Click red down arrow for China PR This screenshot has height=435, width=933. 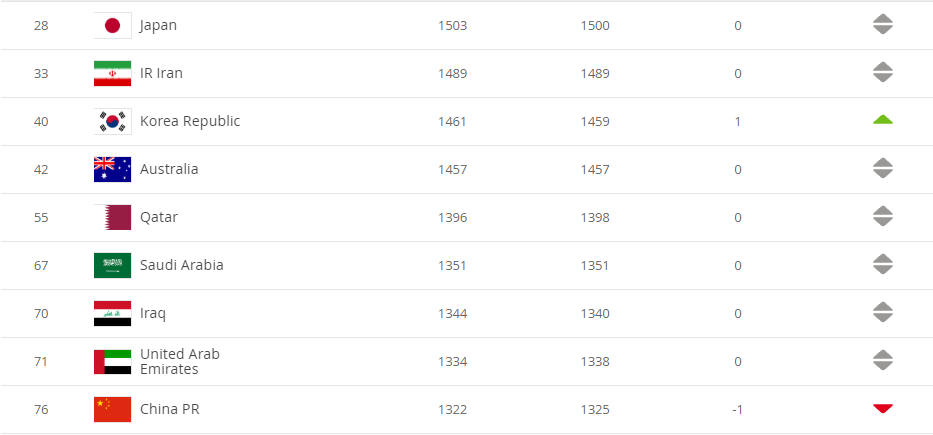click(x=883, y=408)
